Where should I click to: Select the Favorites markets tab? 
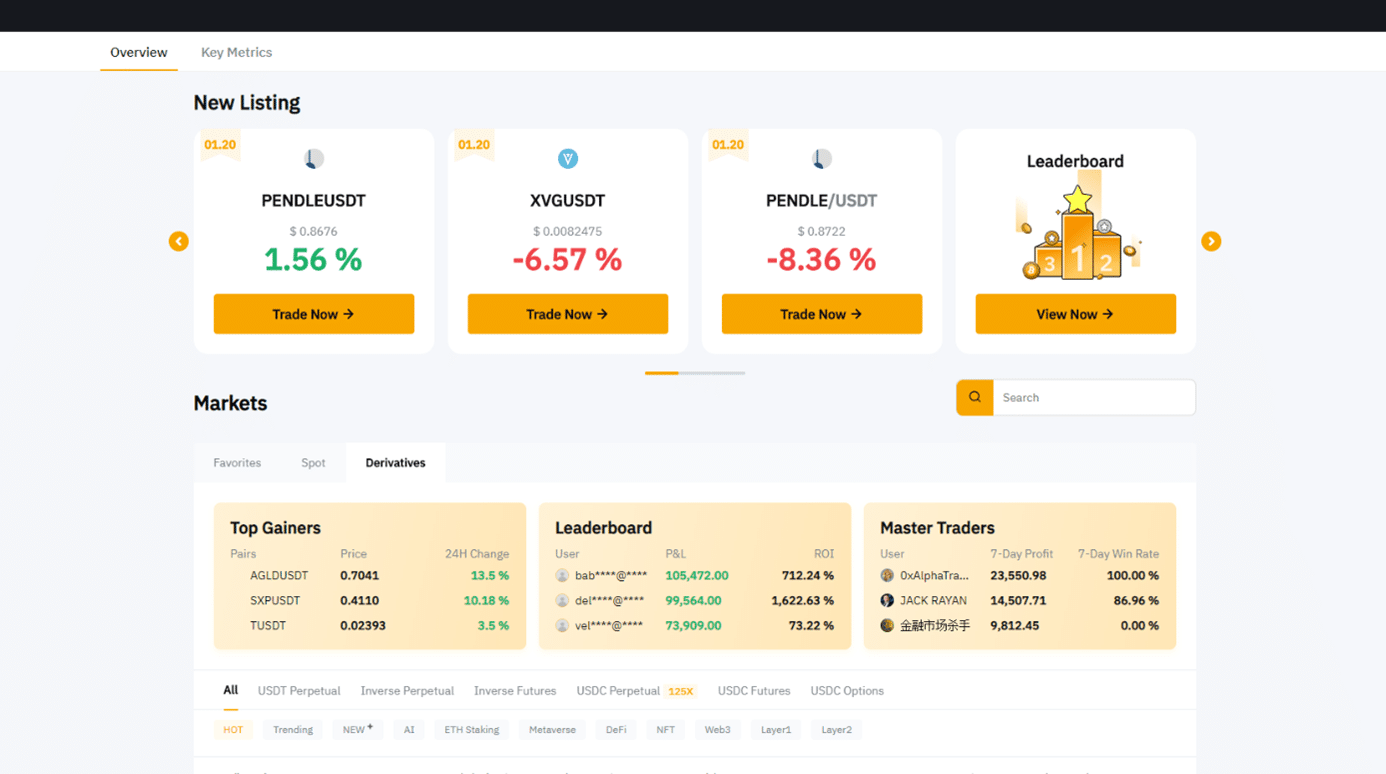[237, 463]
